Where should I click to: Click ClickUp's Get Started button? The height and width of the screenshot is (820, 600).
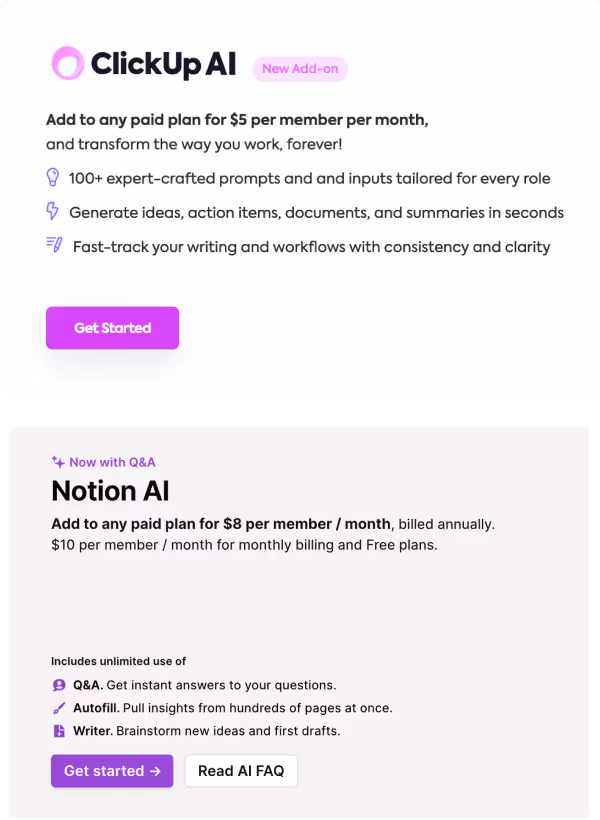[x=112, y=327]
